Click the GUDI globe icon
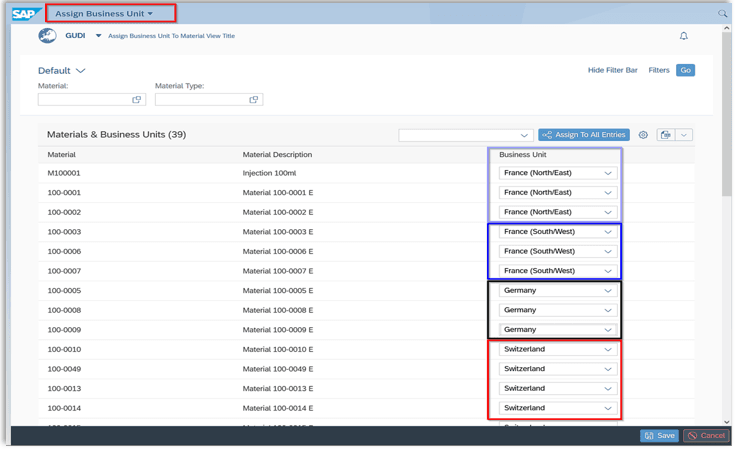Viewport: 744px width, 451px height. tap(47, 36)
